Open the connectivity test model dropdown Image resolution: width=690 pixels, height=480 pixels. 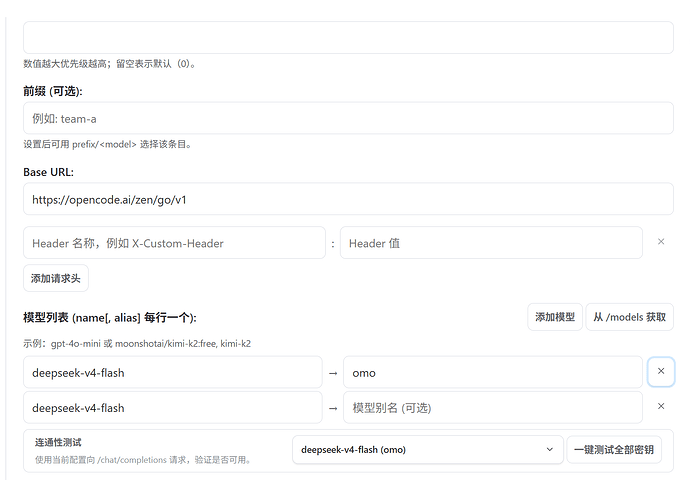click(427, 450)
